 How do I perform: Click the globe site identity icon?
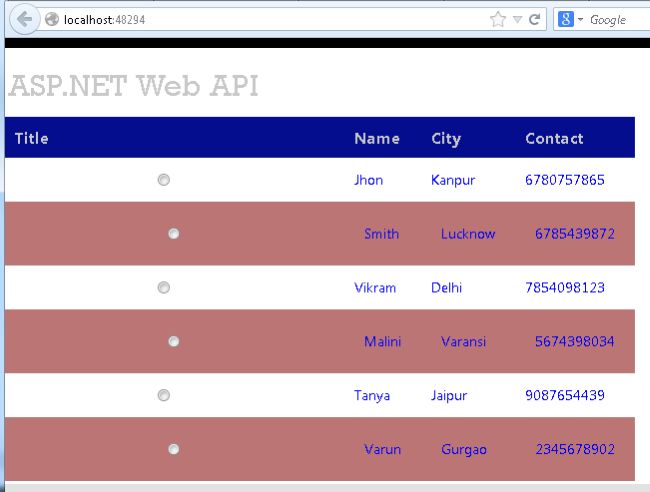(x=52, y=19)
